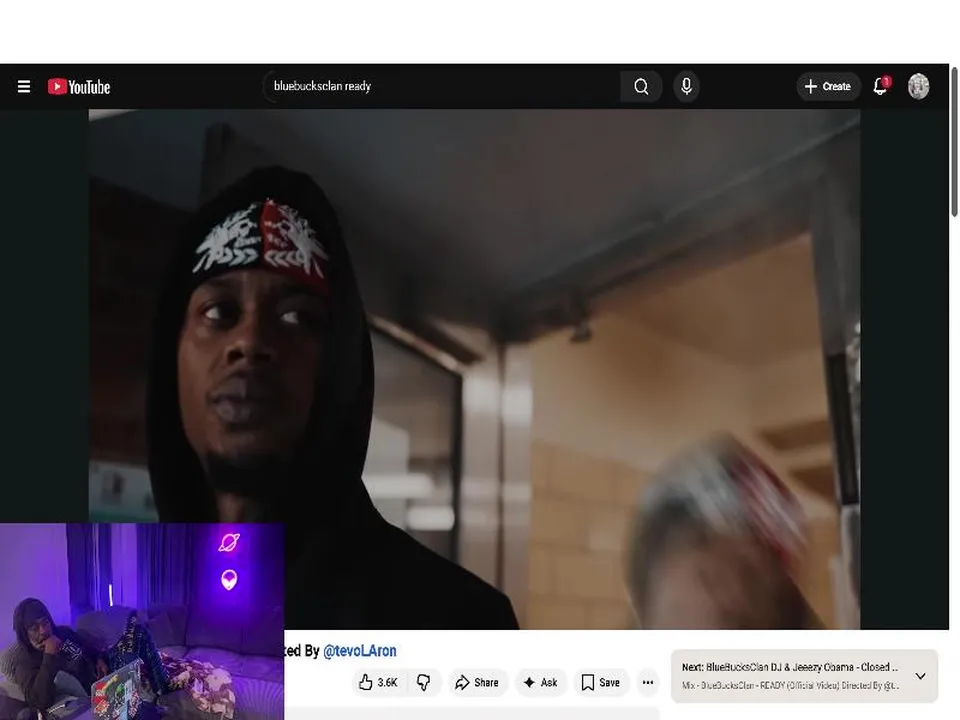Open next track 'BlueBucksClan DJ & Jeeezy Obama'
Viewport: 960px width, 720px height.
click(x=789, y=667)
